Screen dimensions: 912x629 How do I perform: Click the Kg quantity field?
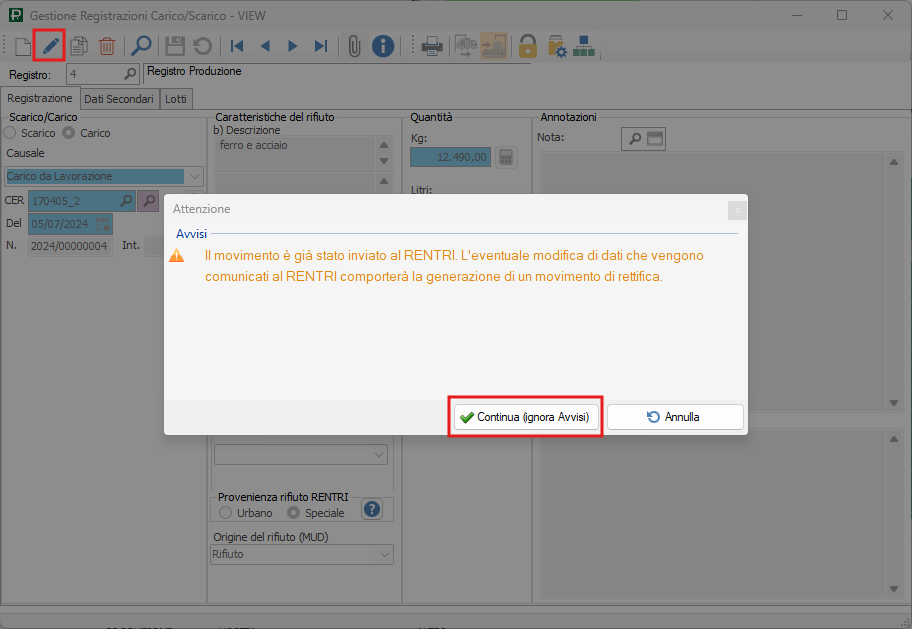pyautogui.click(x=450, y=157)
